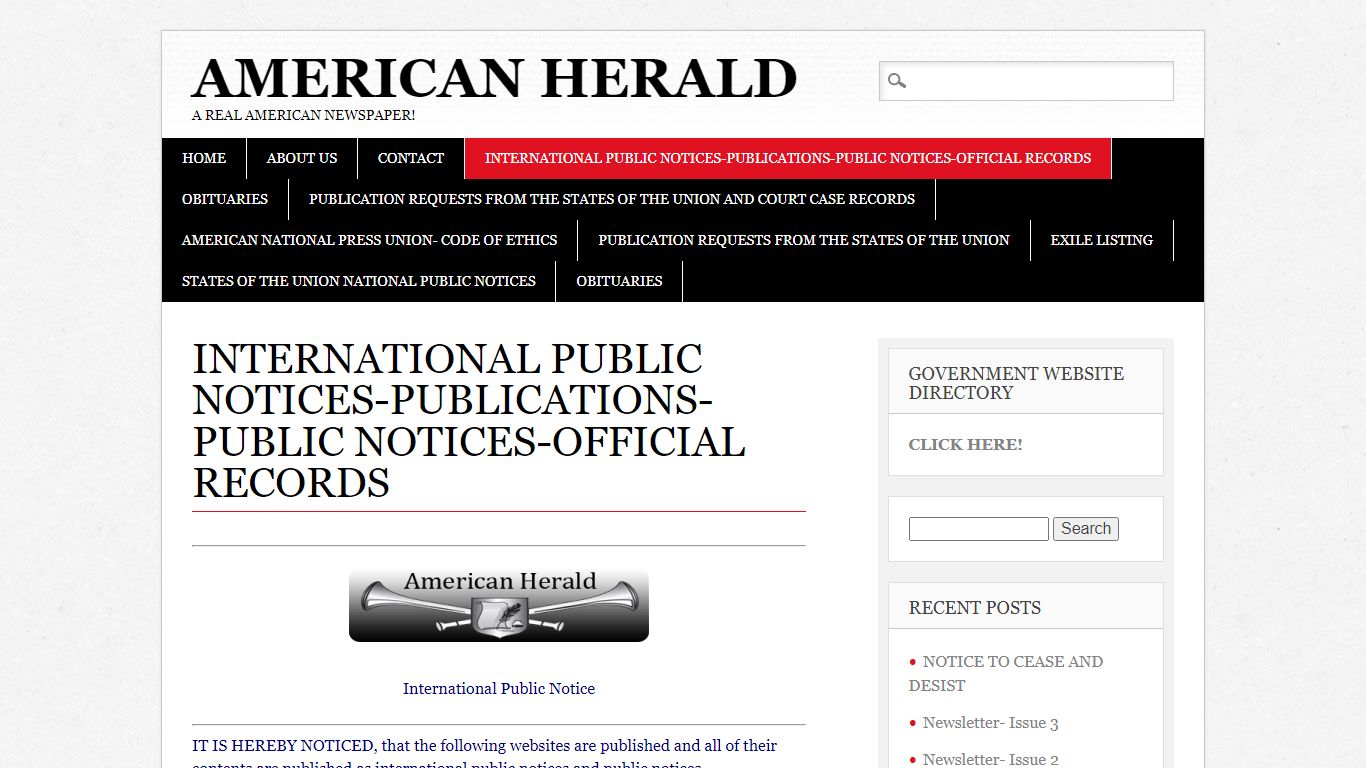The height and width of the screenshot is (768, 1366).
Task: Click the sidebar Search button
Action: tap(1086, 529)
